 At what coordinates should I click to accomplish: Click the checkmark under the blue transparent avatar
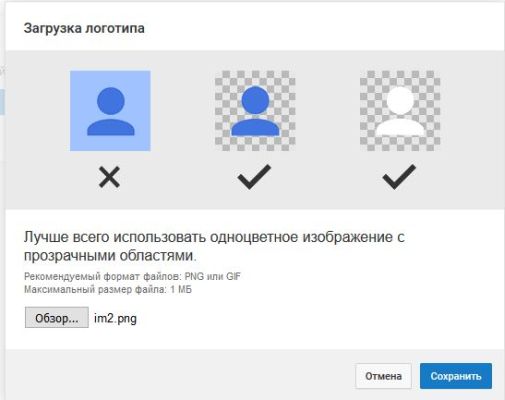(254, 177)
